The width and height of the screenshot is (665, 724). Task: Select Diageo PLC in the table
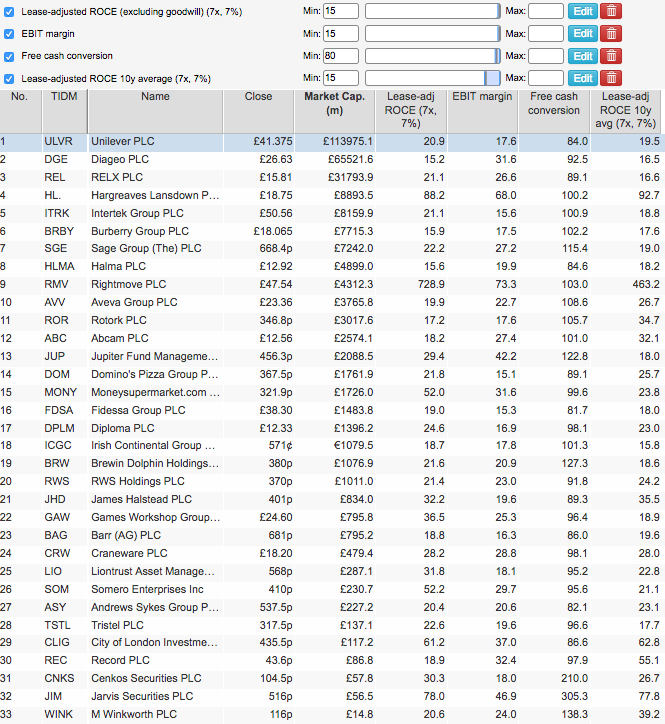click(x=332, y=159)
